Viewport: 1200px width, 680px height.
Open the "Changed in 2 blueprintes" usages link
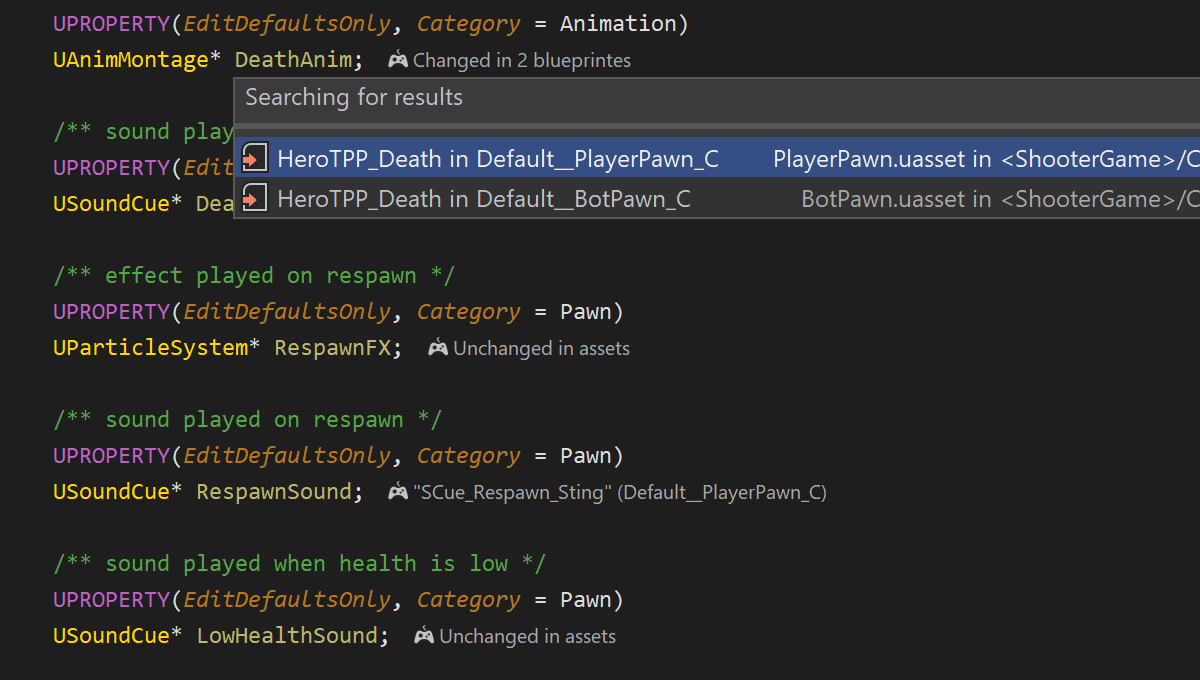[522, 60]
